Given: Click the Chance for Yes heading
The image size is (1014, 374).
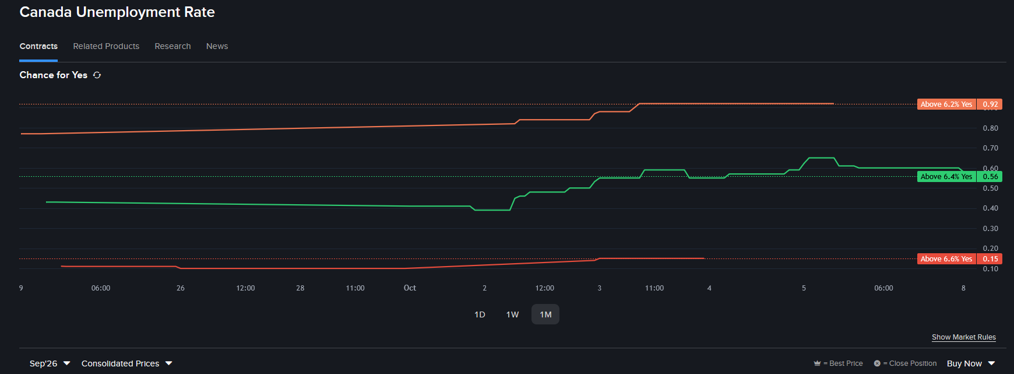Looking at the screenshot, I should tap(53, 75).
